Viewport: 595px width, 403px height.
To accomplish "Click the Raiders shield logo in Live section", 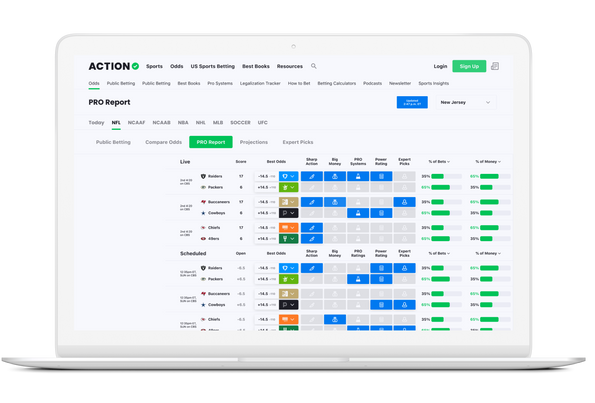I will point(203,176).
